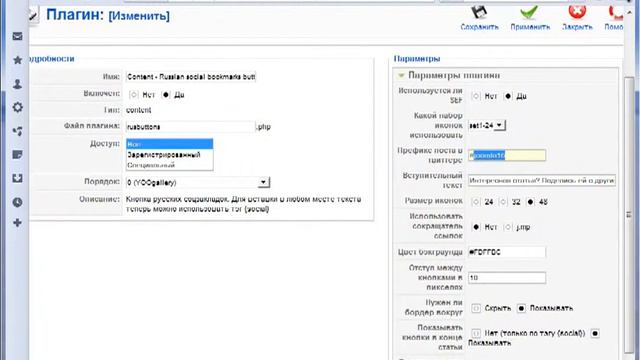Click the parameters panel vertical scrollbar
Viewport: 640px width, 360px height.
(629, 214)
